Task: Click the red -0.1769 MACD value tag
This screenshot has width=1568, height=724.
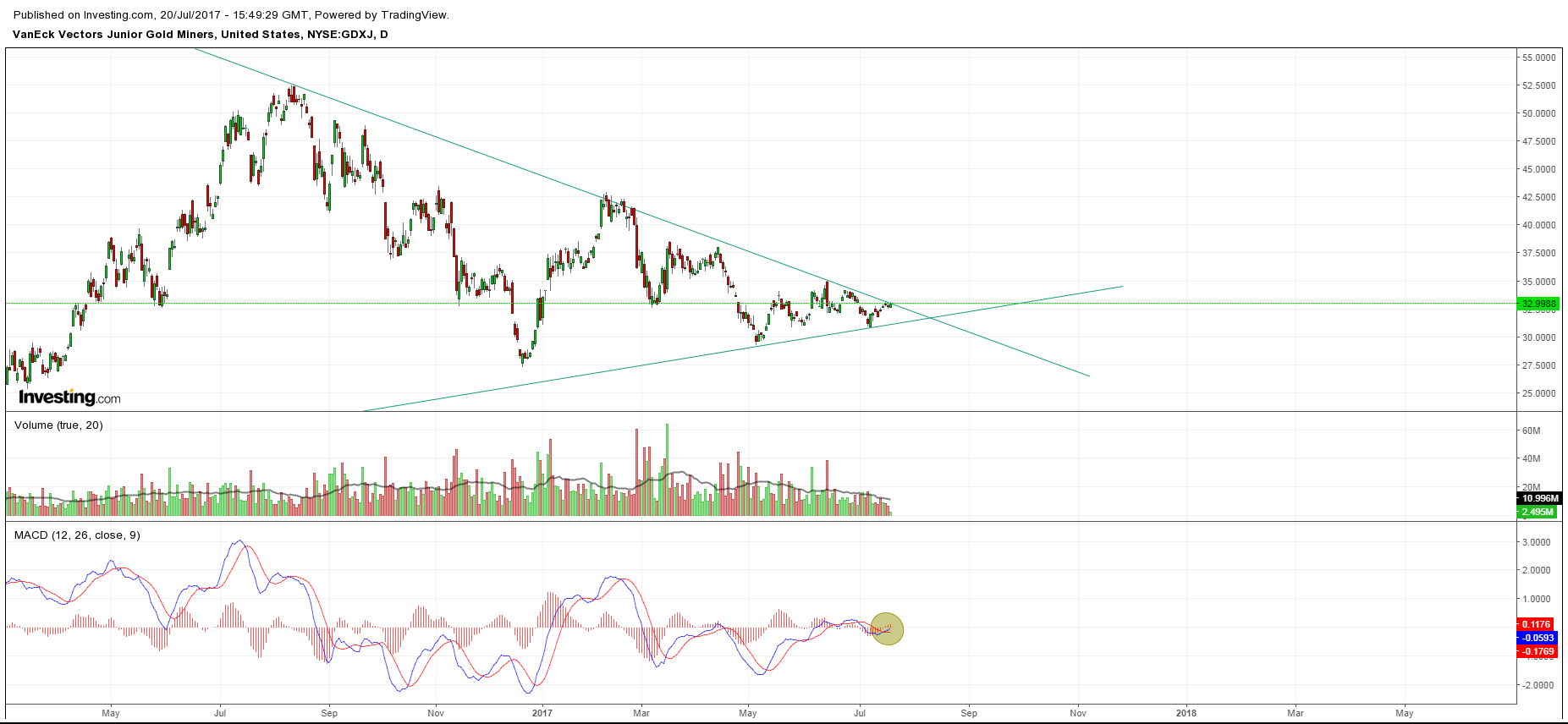Action: tap(1537, 651)
